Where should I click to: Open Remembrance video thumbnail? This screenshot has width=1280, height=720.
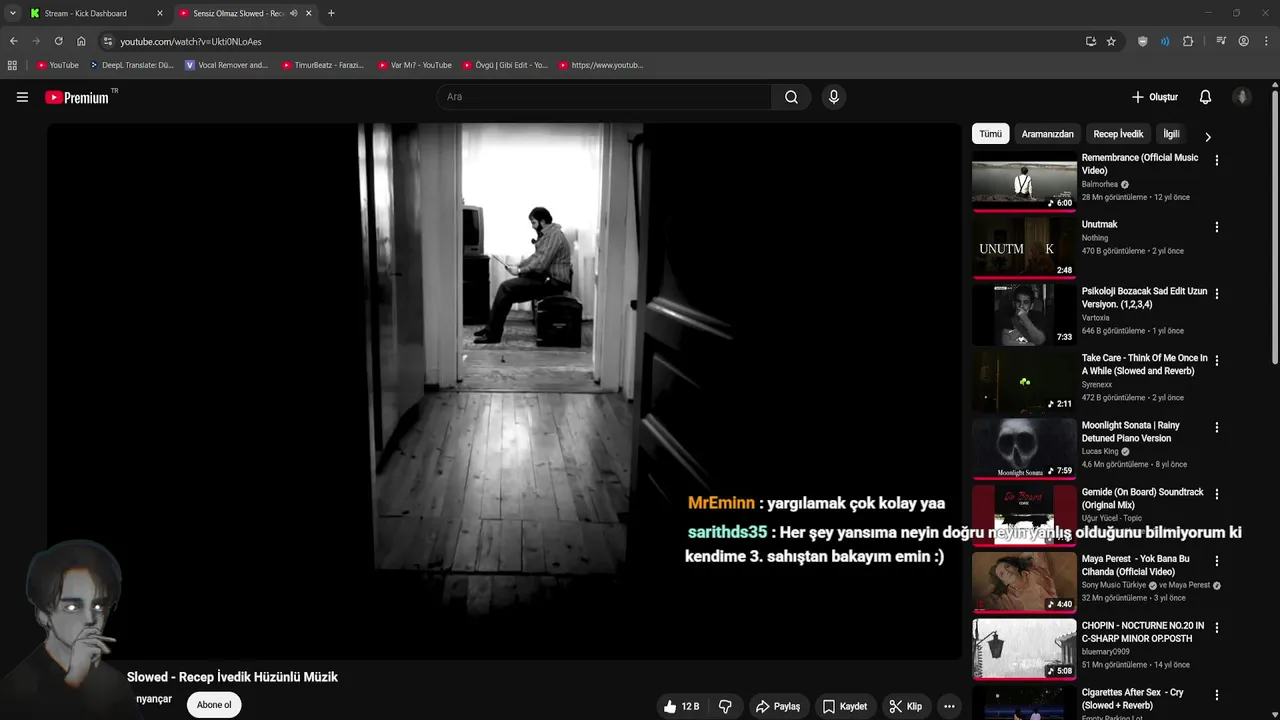click(x=1024, y=181)
